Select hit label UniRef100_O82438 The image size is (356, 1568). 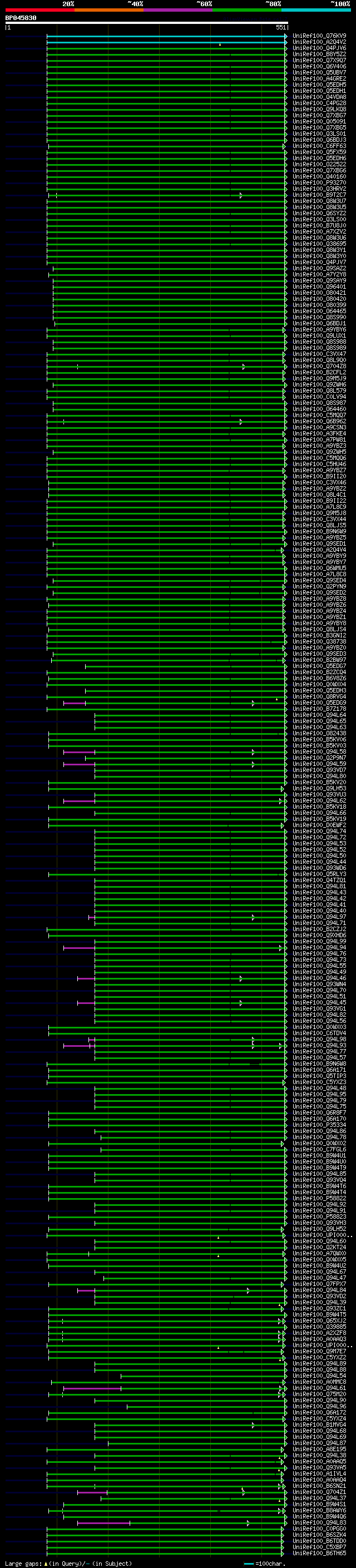click(319, 734)
